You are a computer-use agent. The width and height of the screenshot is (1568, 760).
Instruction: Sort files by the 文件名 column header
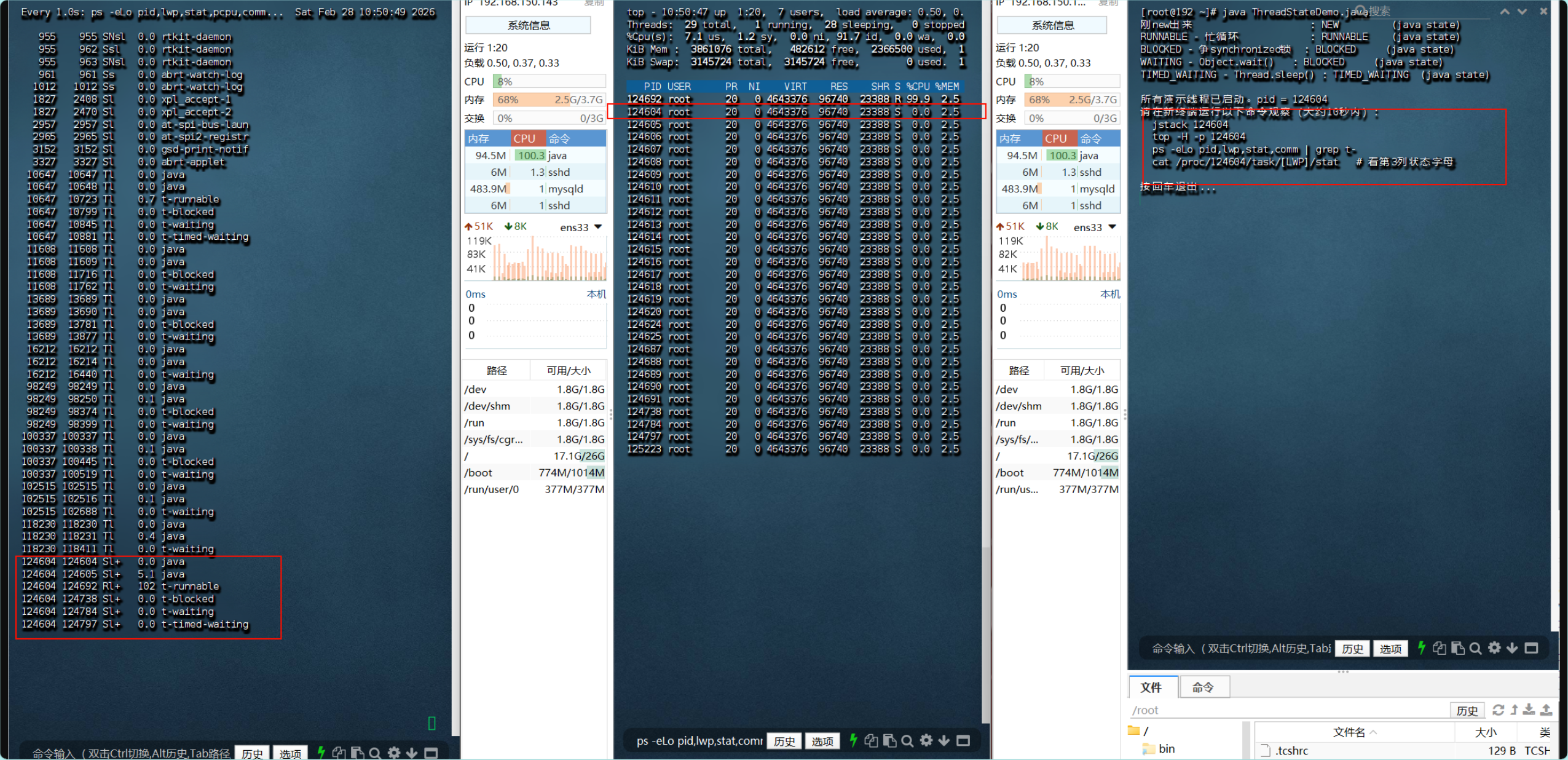(1349, 732)
